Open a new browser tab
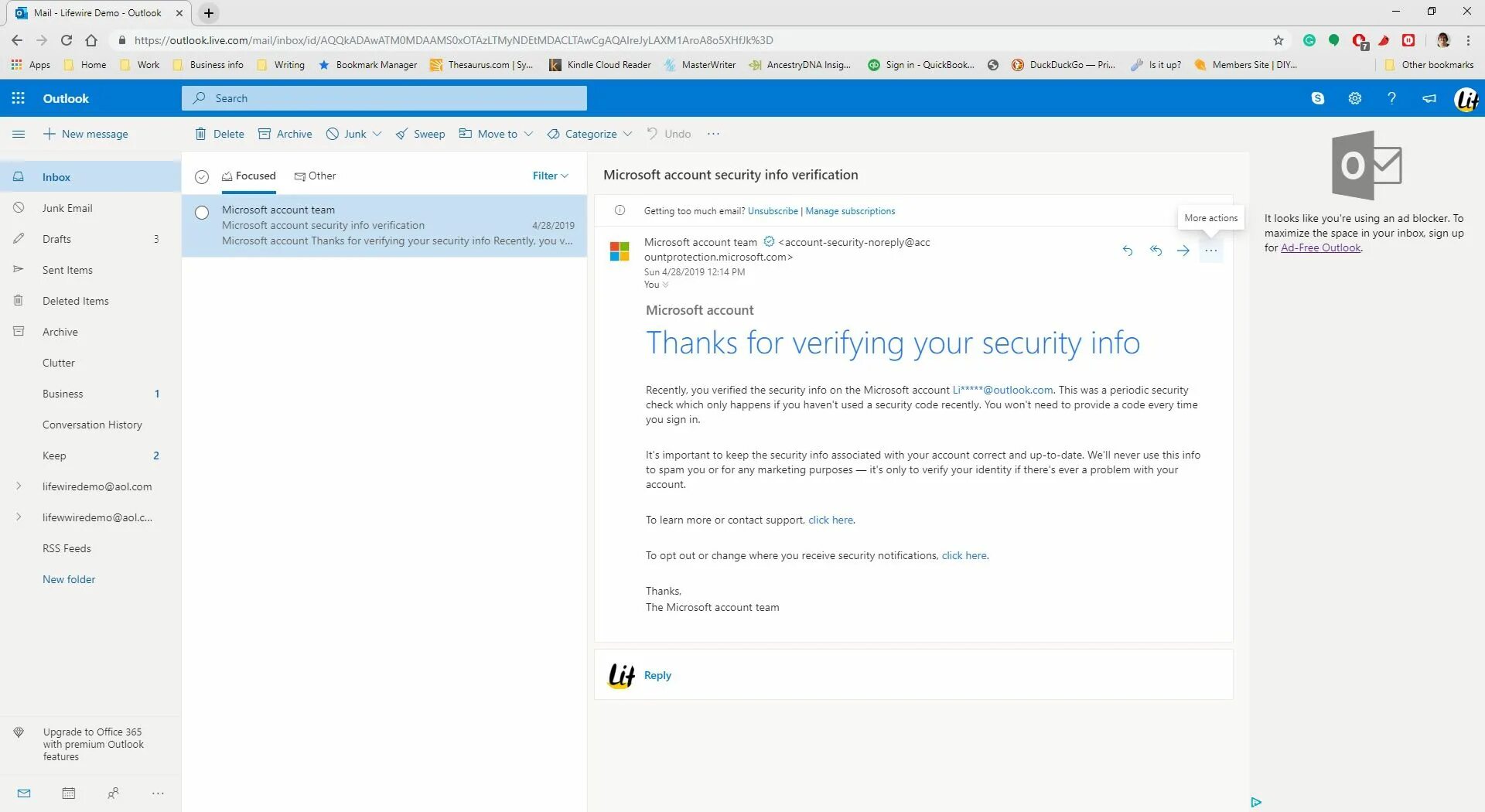 coord(209,12)
